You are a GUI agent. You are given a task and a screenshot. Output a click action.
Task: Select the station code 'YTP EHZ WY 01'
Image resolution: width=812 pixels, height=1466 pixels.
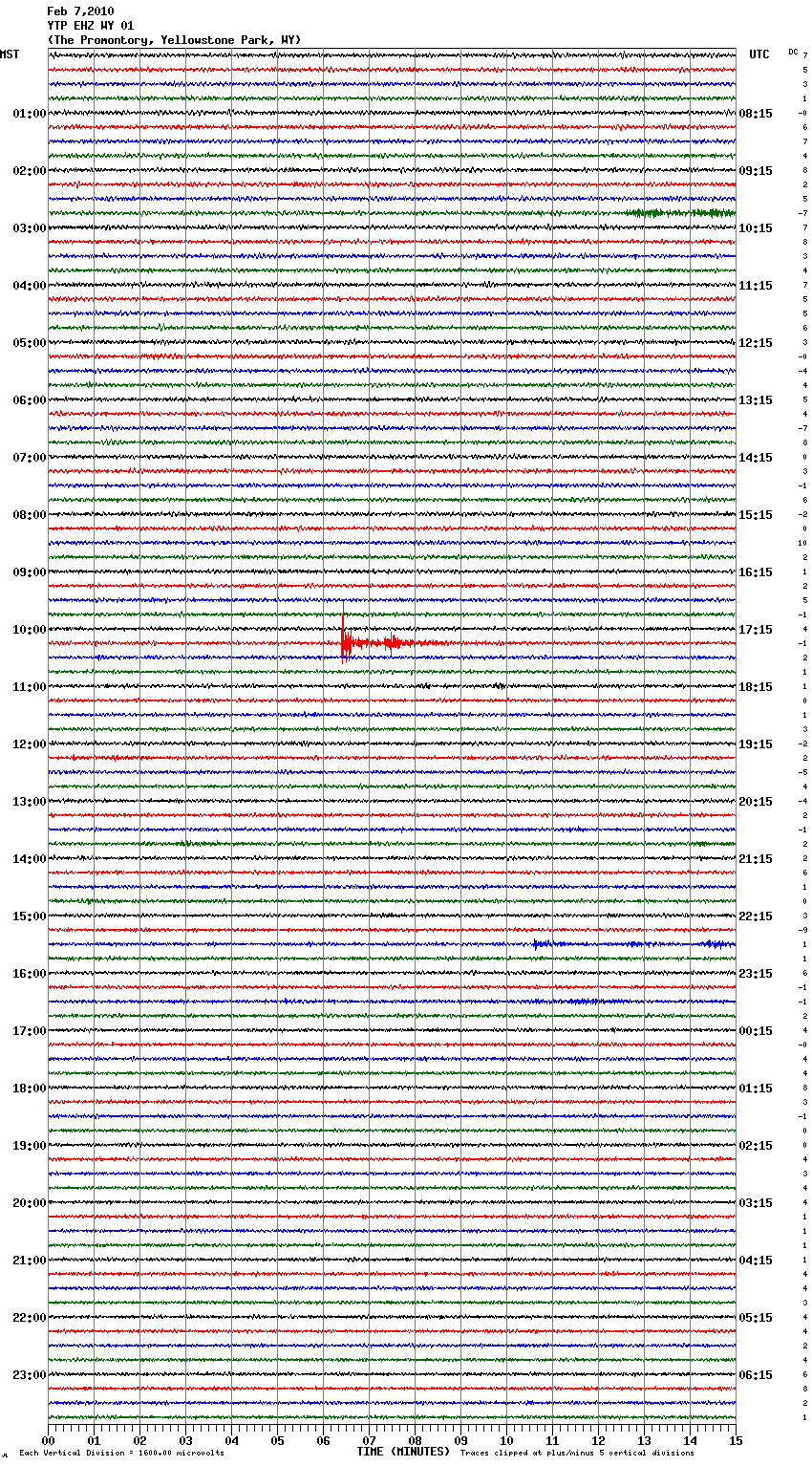91,26
